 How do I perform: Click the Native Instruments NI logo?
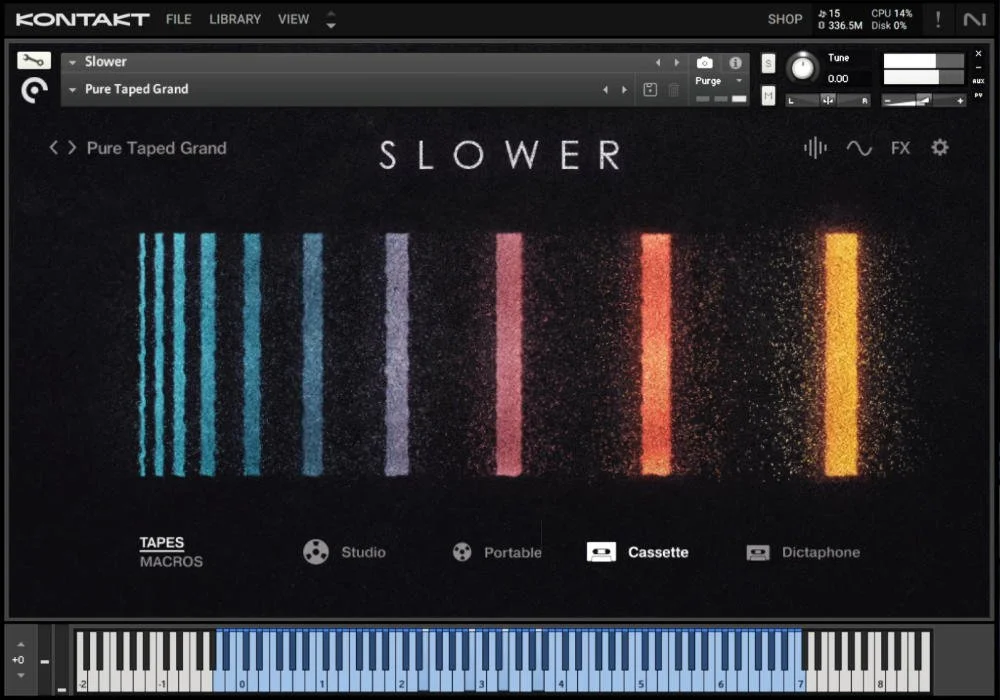click(x=974, y=20)
